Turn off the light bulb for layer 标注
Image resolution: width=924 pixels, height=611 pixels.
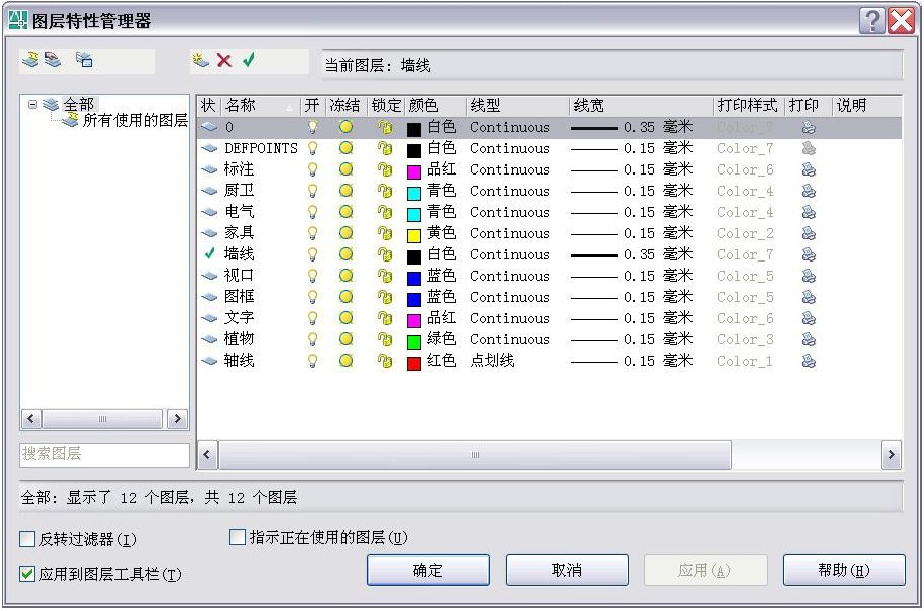coord(312,170)
